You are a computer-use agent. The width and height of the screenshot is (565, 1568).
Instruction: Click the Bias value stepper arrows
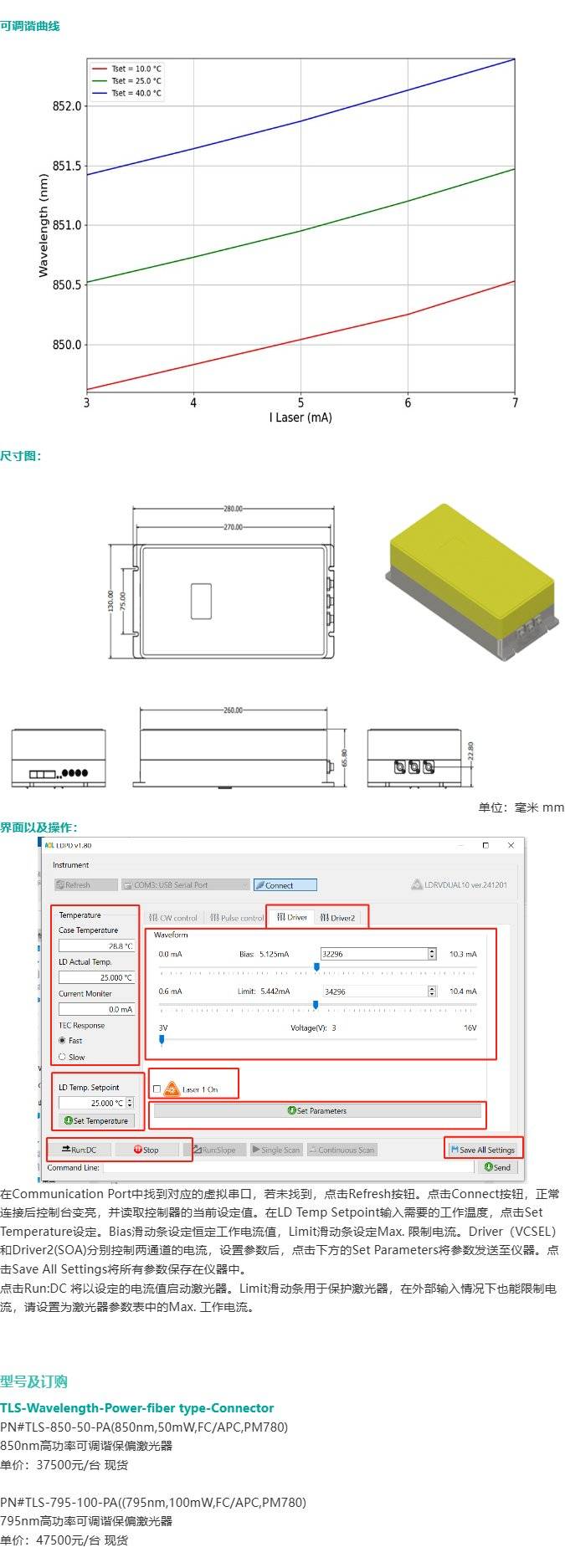[x=432, y=954]
